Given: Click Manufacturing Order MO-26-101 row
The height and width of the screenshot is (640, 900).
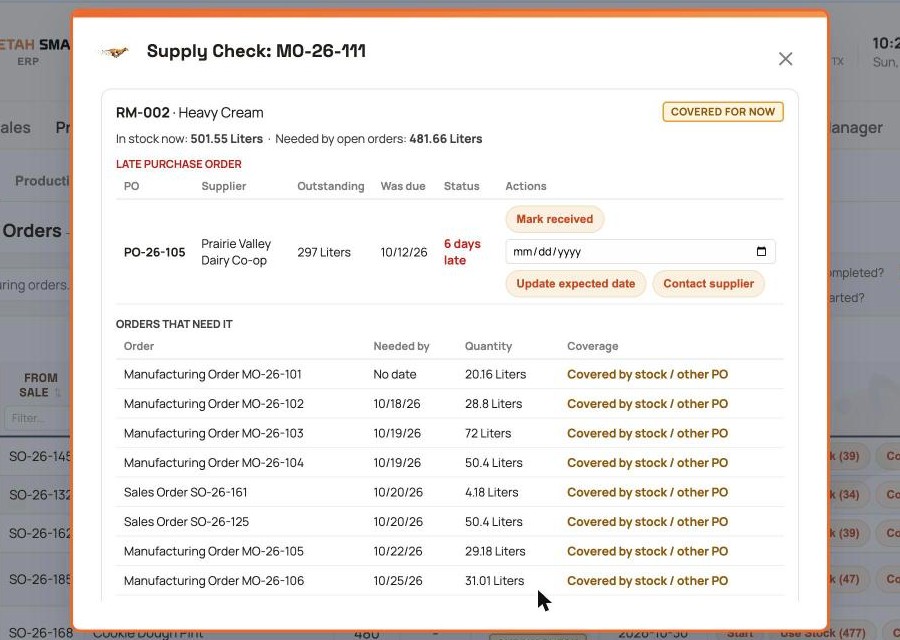Looking at the screenshot, I should click(x=449, y=374).
